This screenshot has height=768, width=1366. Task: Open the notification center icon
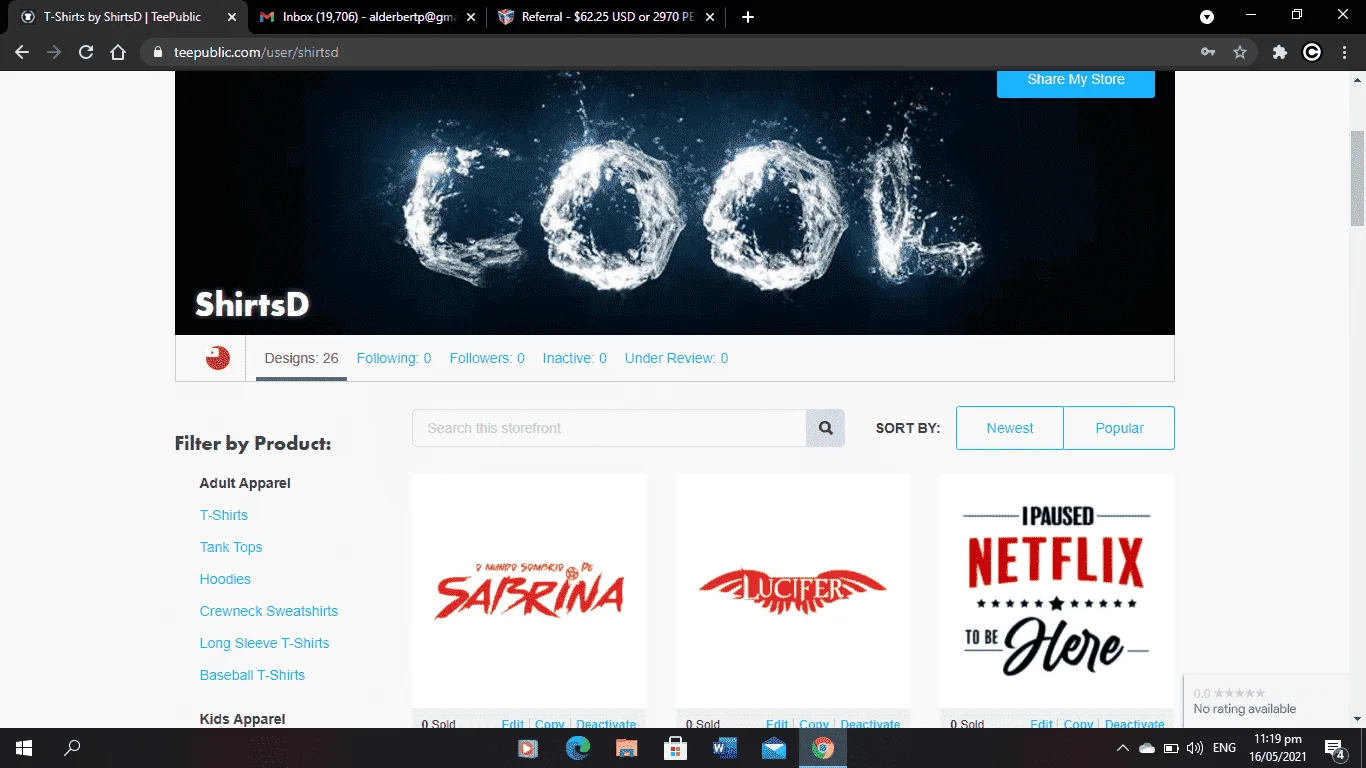[1335, 748]
